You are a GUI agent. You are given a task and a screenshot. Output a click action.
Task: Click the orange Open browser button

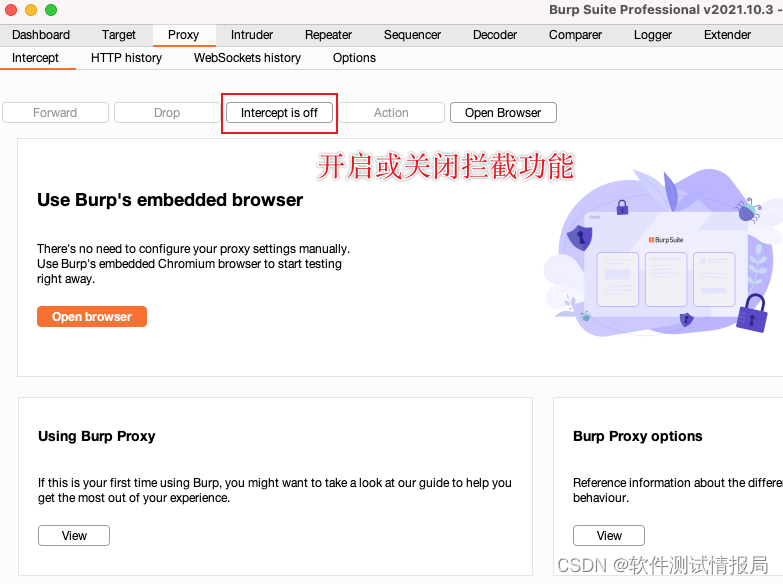(92, 317)
